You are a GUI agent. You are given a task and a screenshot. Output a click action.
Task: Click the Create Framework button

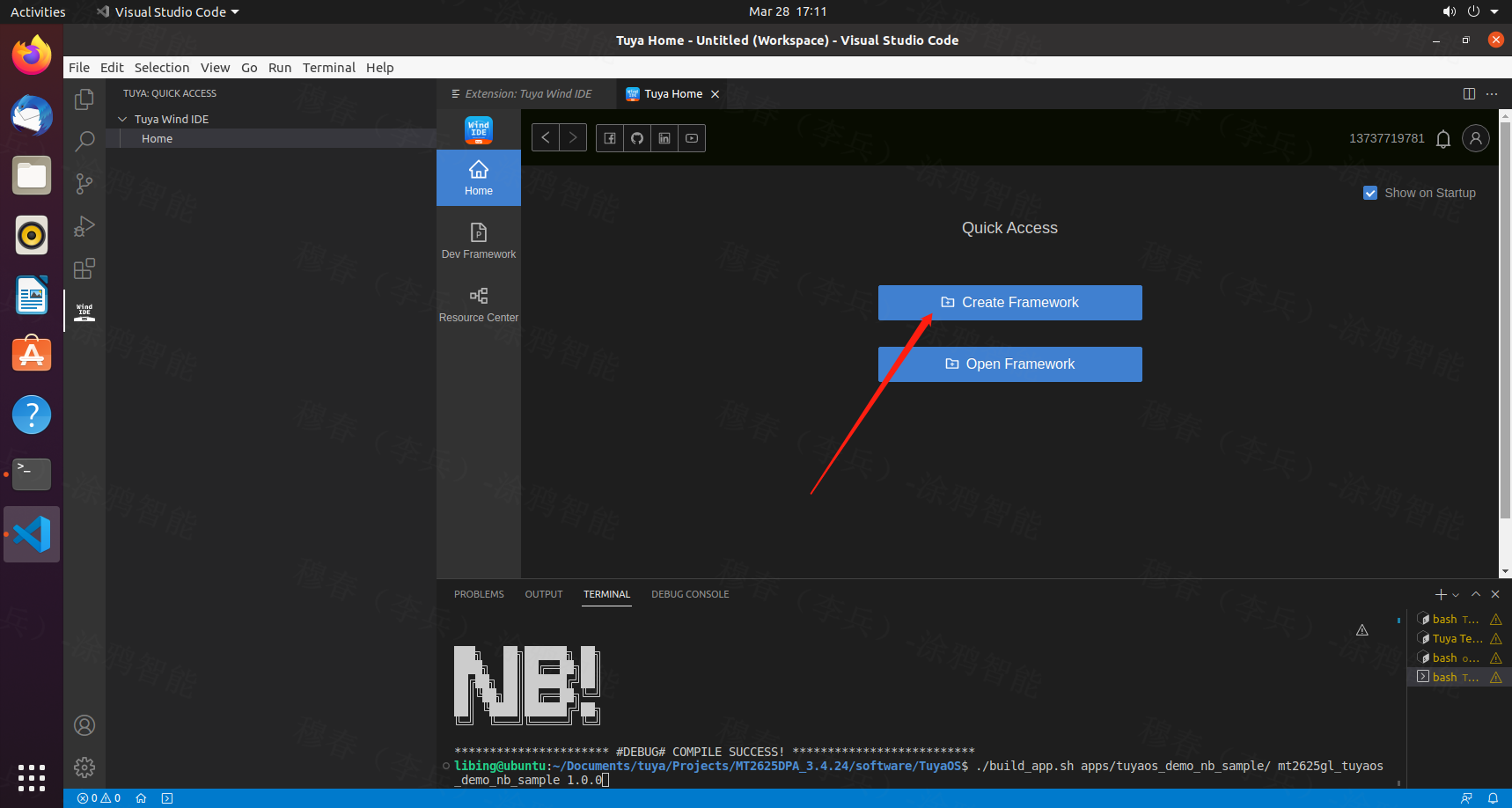(1010, 303)
